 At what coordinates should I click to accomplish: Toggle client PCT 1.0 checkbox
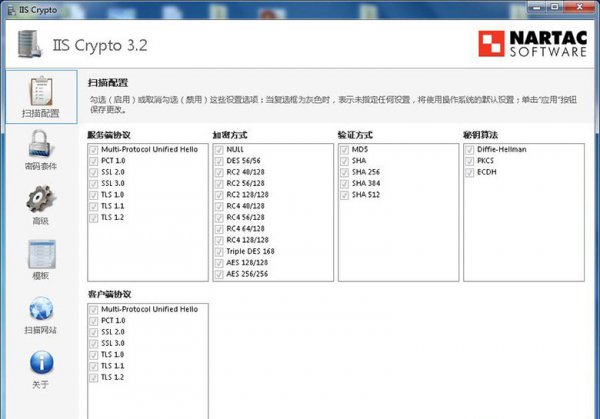(94, 321)
